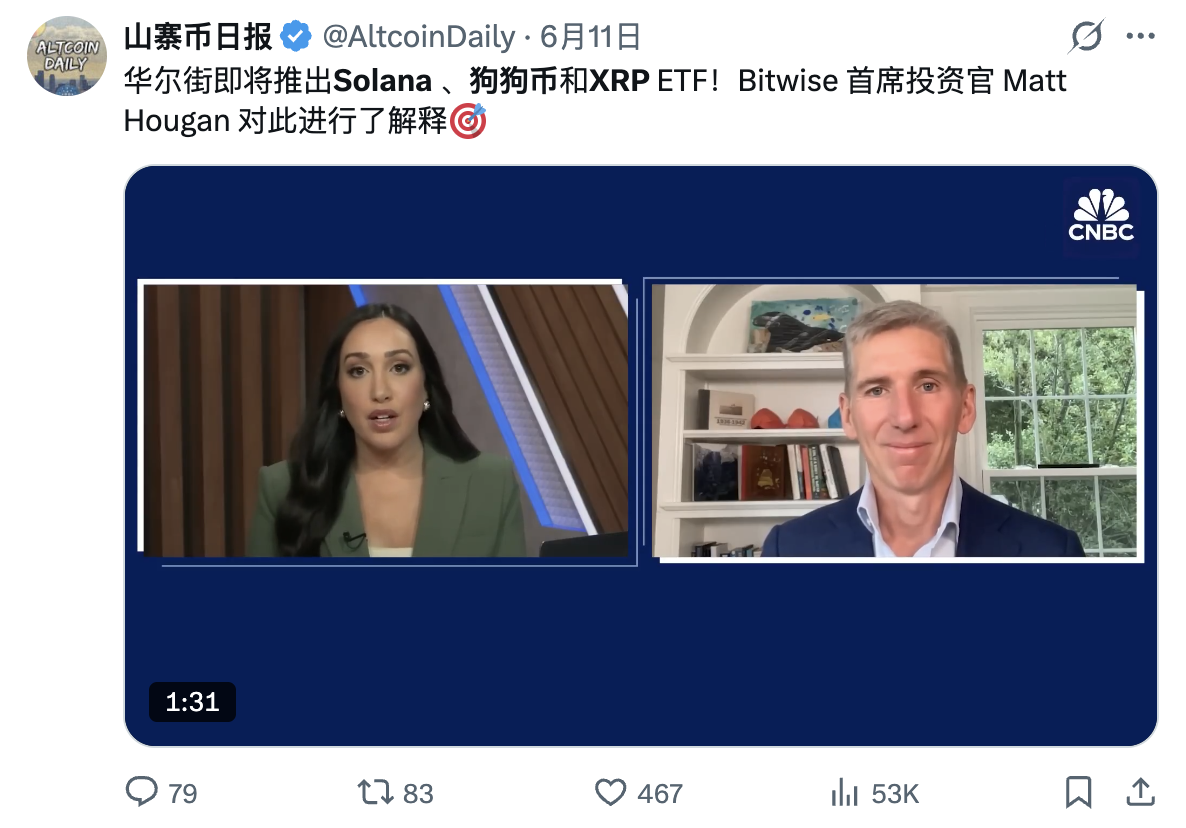The height and width of the screenshot is (828, 1186).
Task: Click the 53K views count
Action: 895,794
